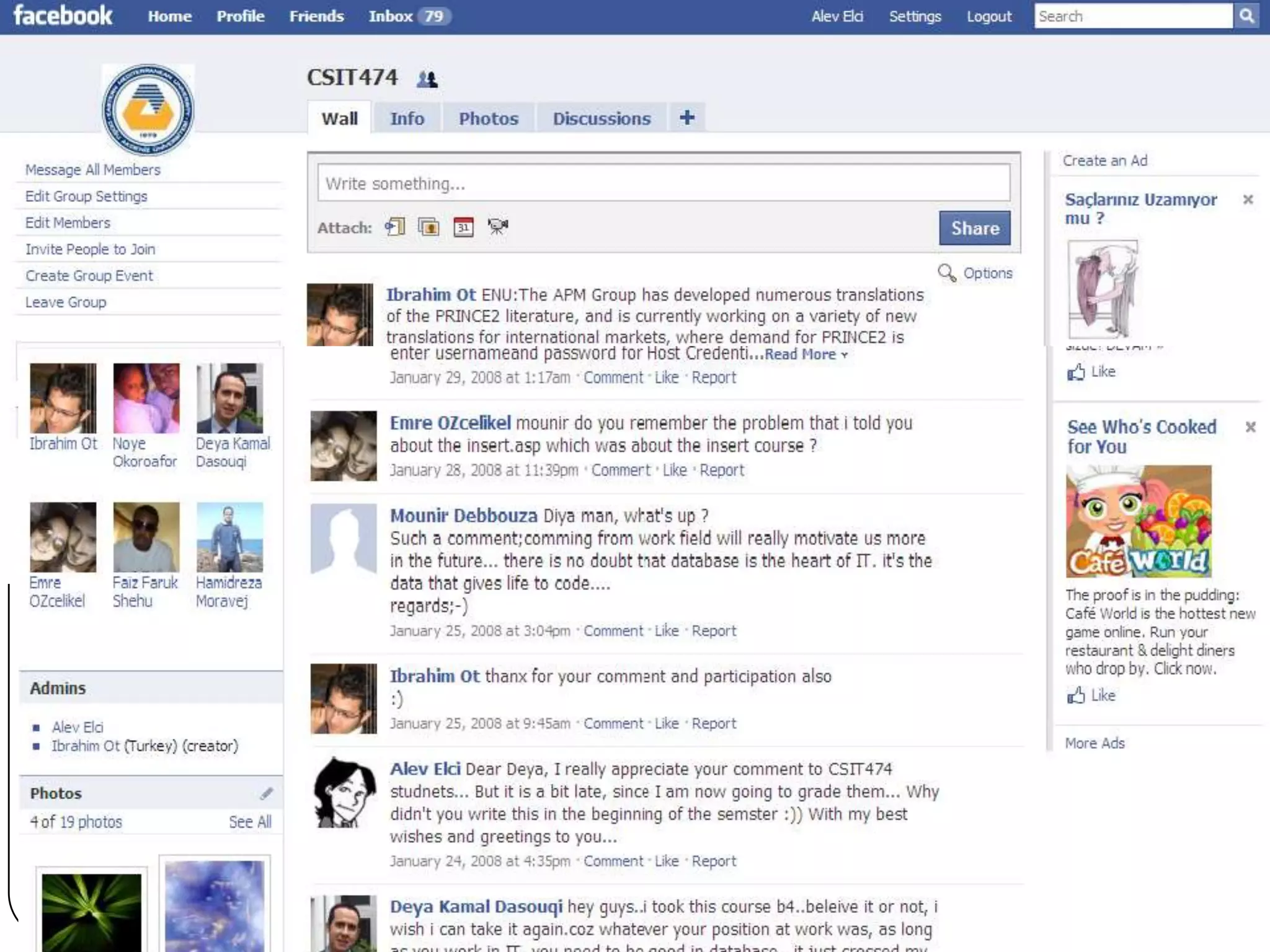The height and width of the screenshot is (952, 1270).
Task: Click the pencil edit icon in Photos
Action: [x=267, y=793]
